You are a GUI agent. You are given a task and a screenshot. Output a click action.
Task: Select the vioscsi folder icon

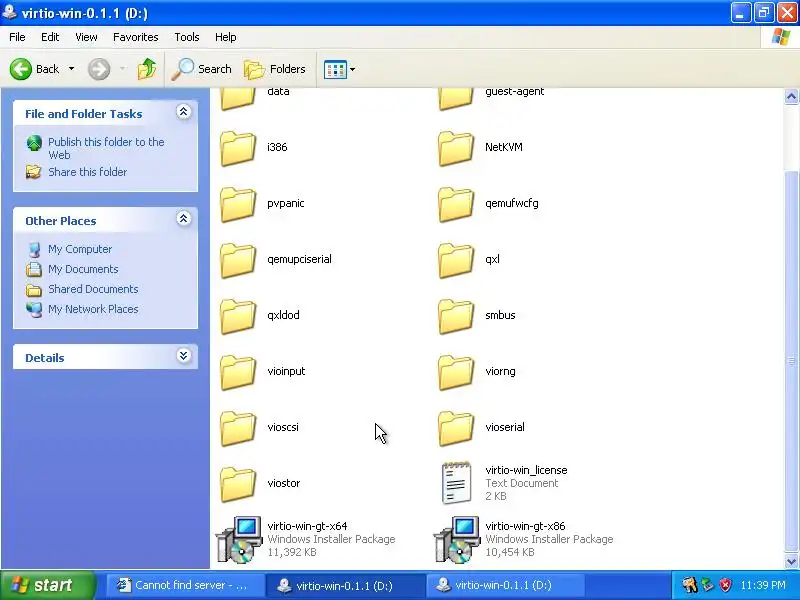click(x=238, y=429)
